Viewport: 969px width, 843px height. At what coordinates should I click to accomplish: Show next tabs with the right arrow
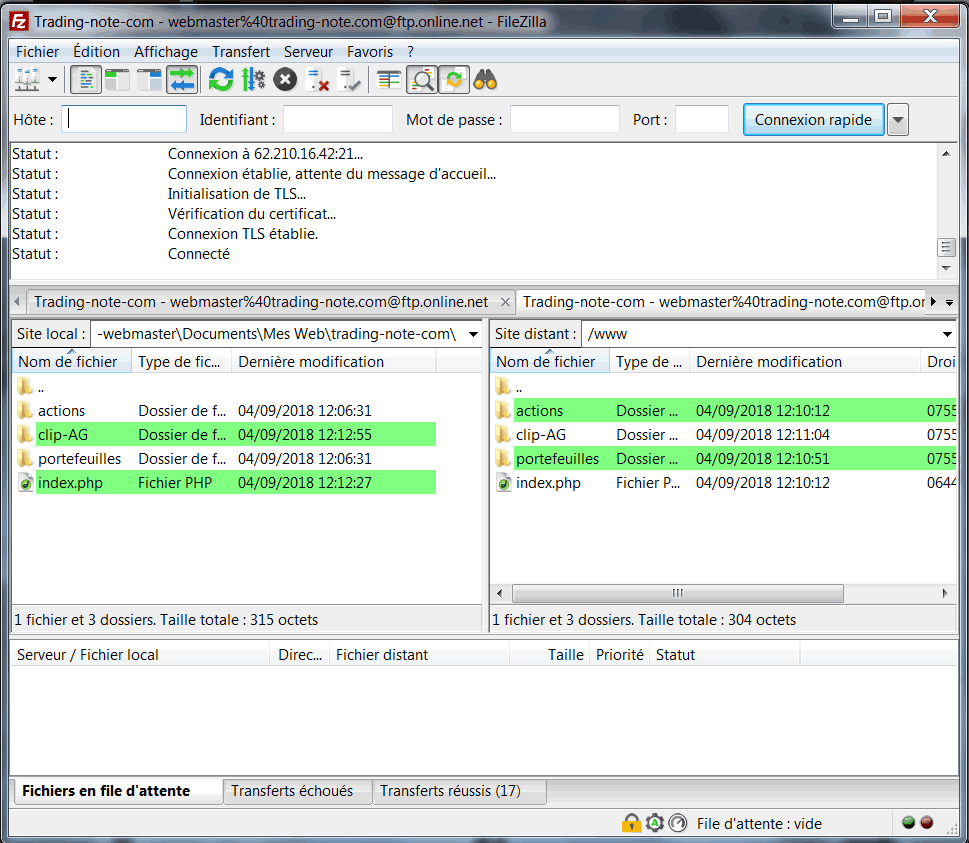(934, 302)
